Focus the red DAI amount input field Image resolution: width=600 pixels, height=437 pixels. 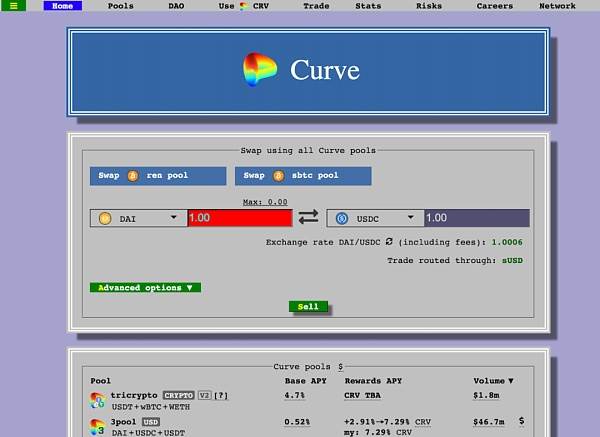point(240,218)
